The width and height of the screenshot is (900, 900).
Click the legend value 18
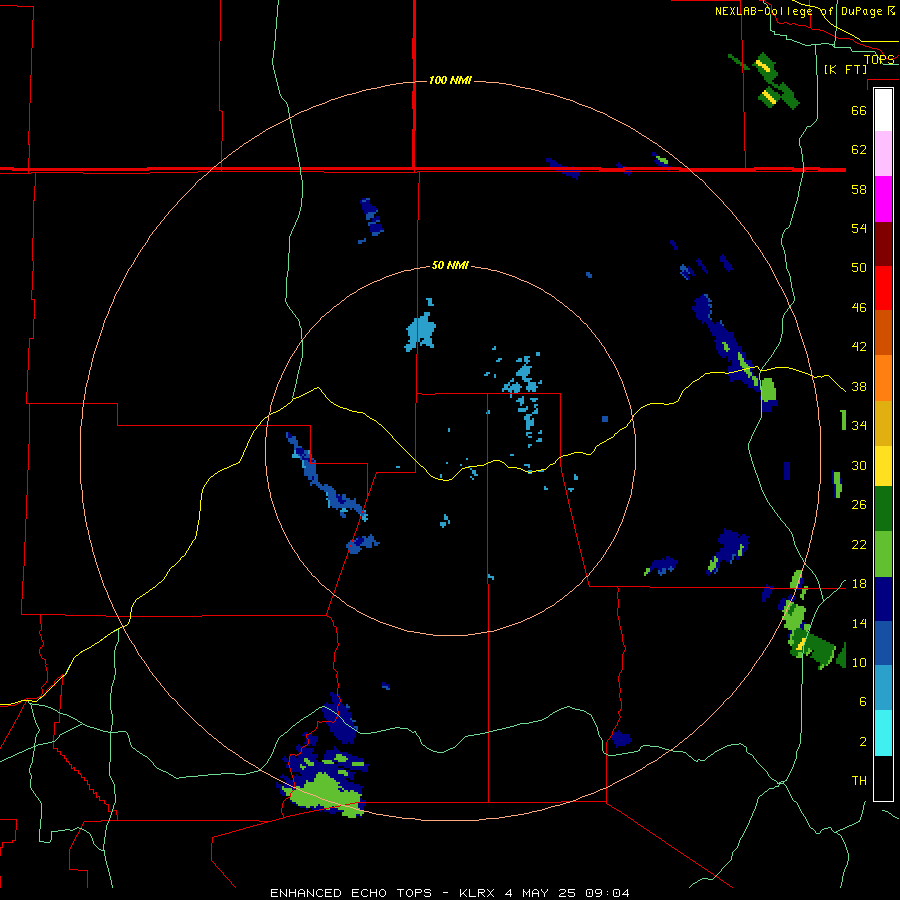[x=859, y=584]
